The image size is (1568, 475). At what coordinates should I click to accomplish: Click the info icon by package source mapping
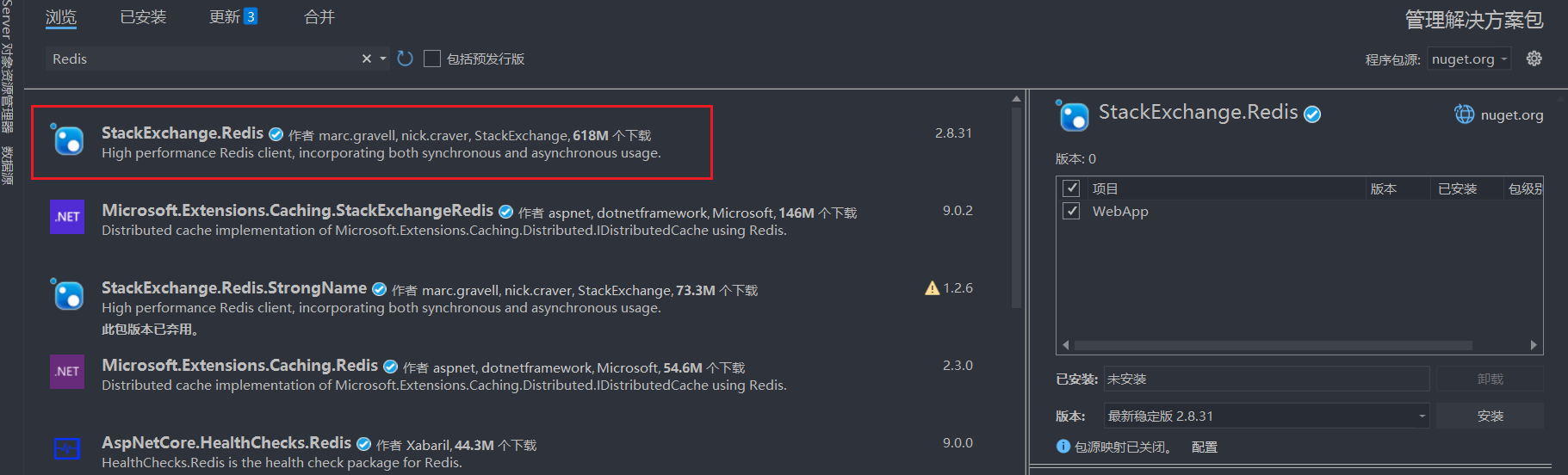tap(1063, 447)
